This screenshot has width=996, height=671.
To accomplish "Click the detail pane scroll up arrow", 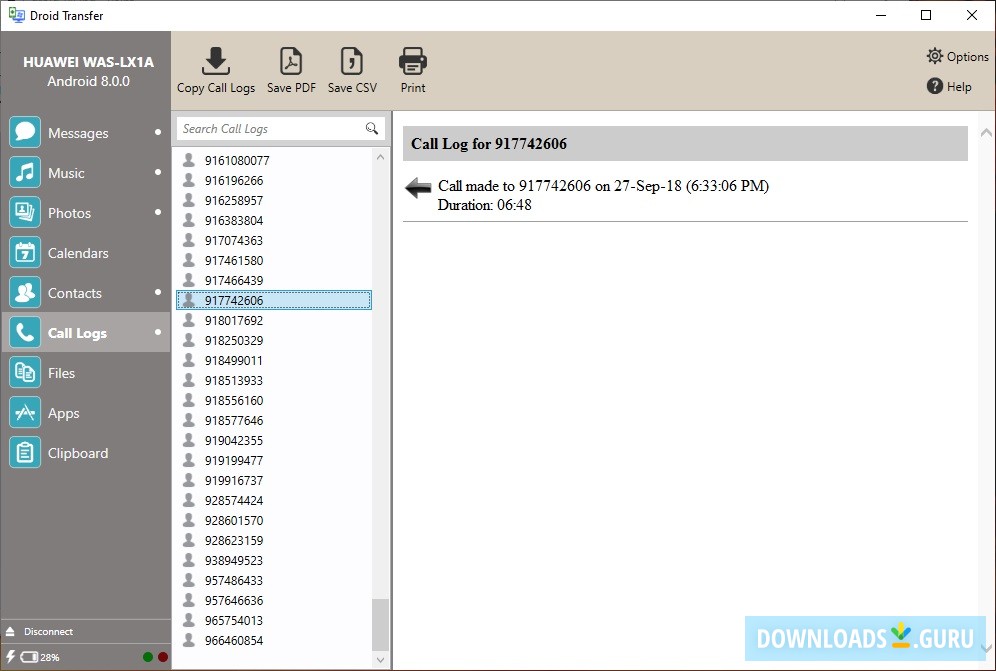I will [986, 133].
